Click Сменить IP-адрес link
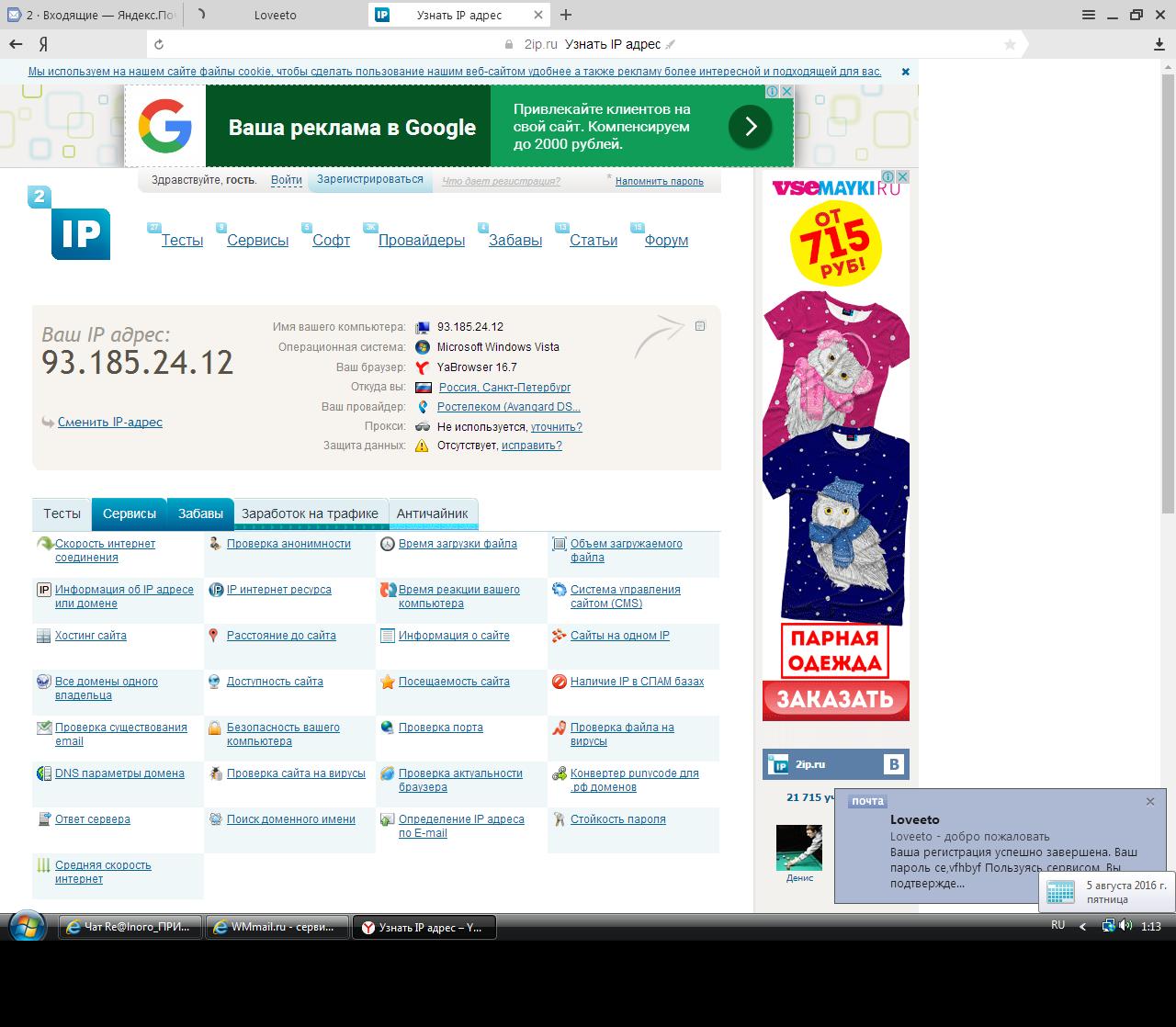 (110, 422)
